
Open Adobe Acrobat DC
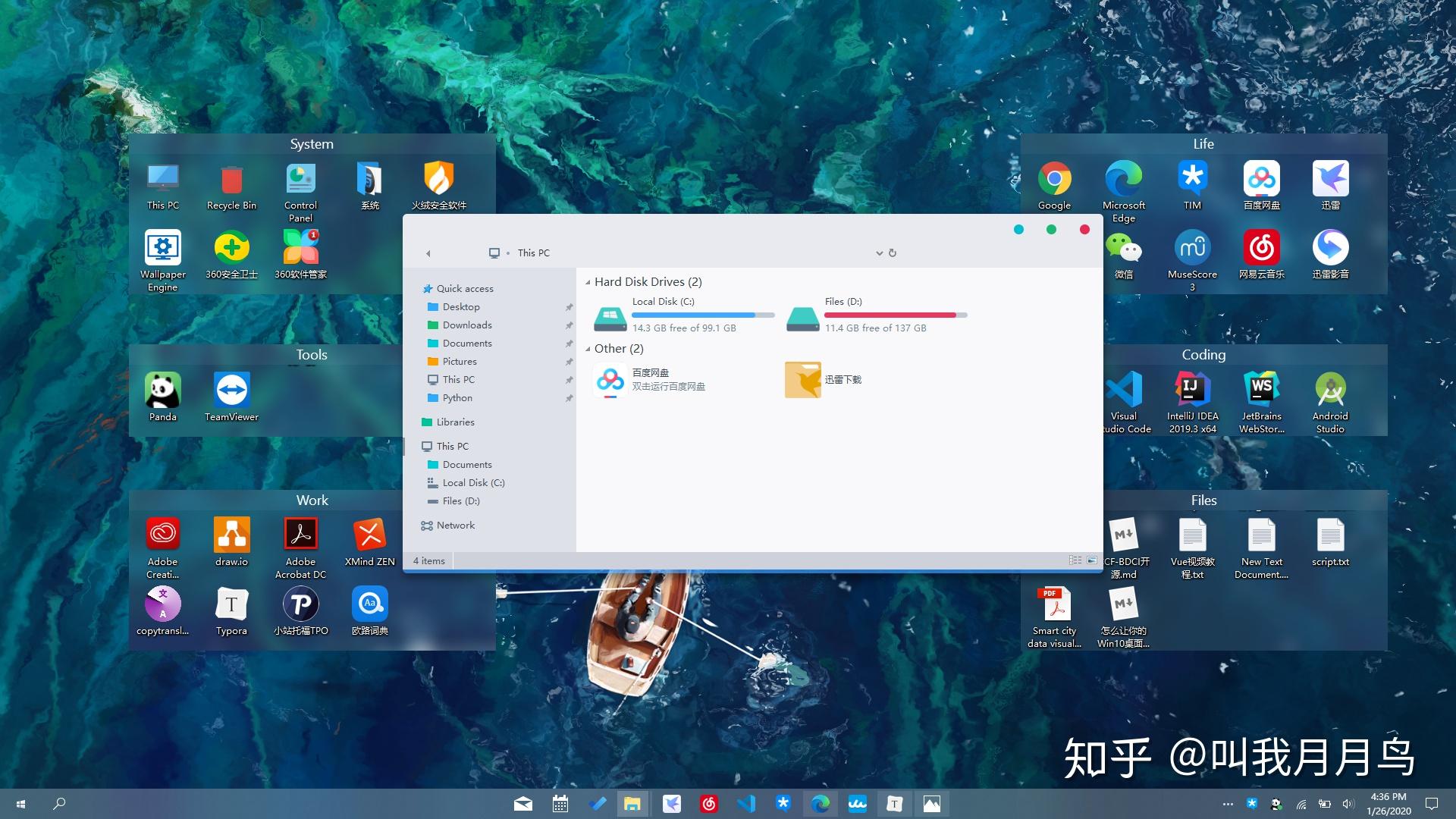(300, 533)
